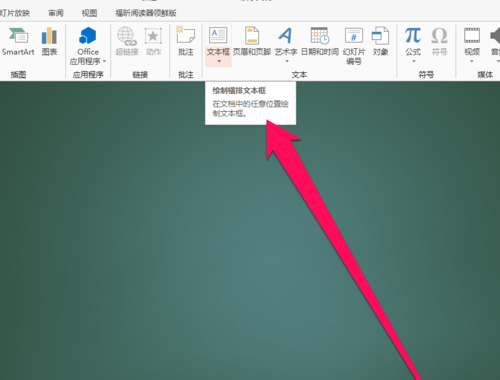
Task: Open Office applications (应用程序) icon
Action: [x=88, y=36]
